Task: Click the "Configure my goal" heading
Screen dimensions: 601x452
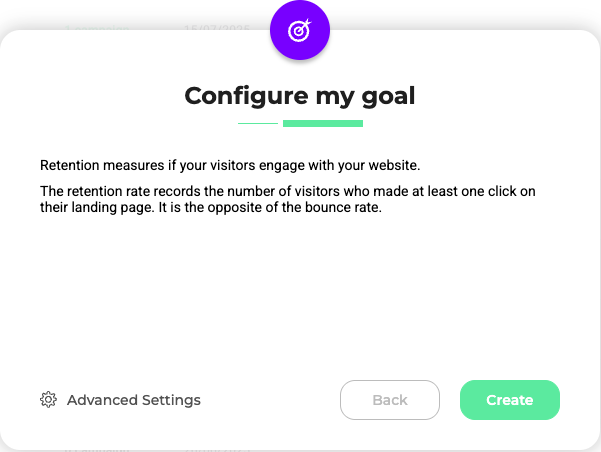Action: (300, 96)
